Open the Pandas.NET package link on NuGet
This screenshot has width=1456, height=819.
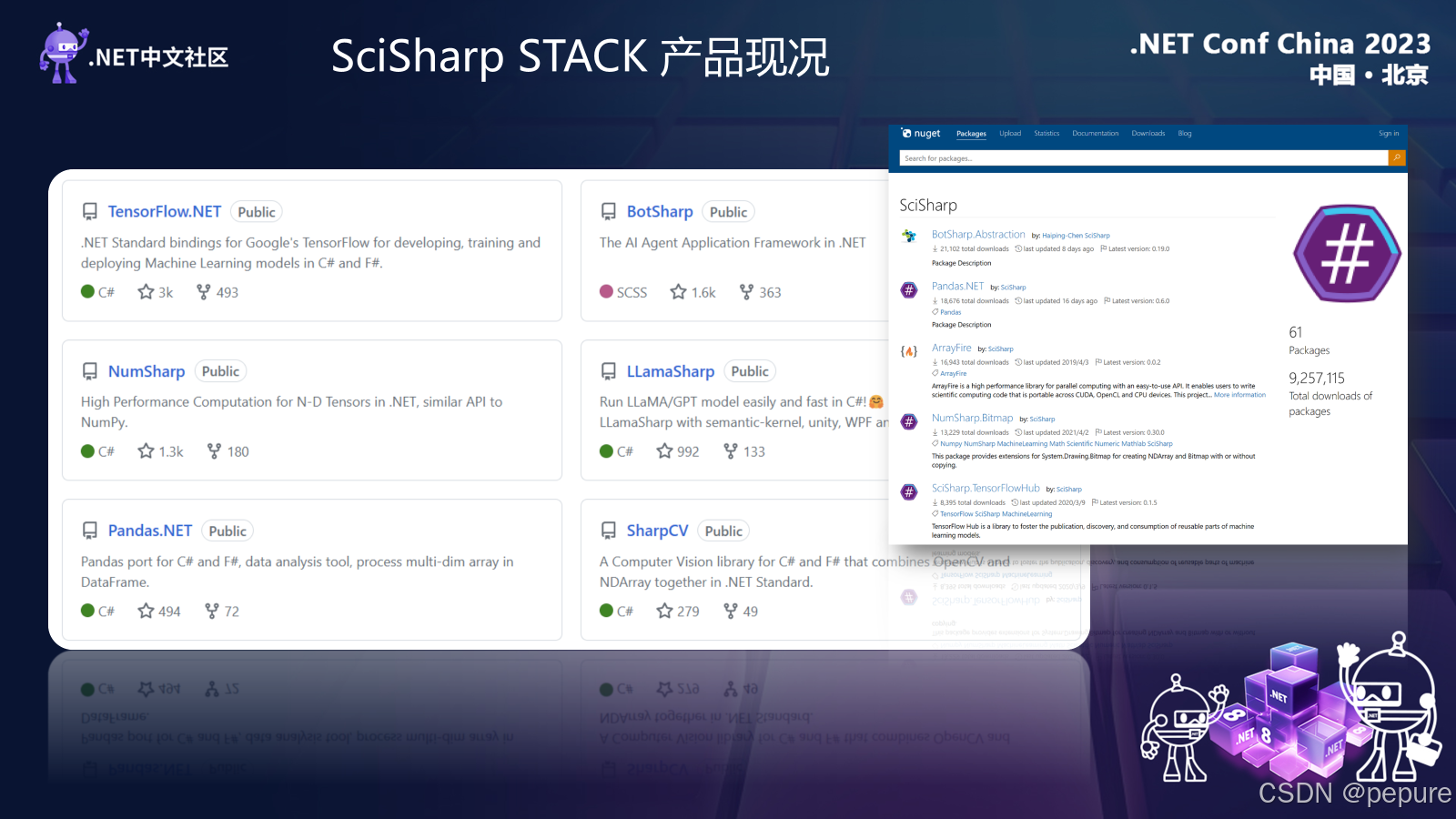(957, 287)
